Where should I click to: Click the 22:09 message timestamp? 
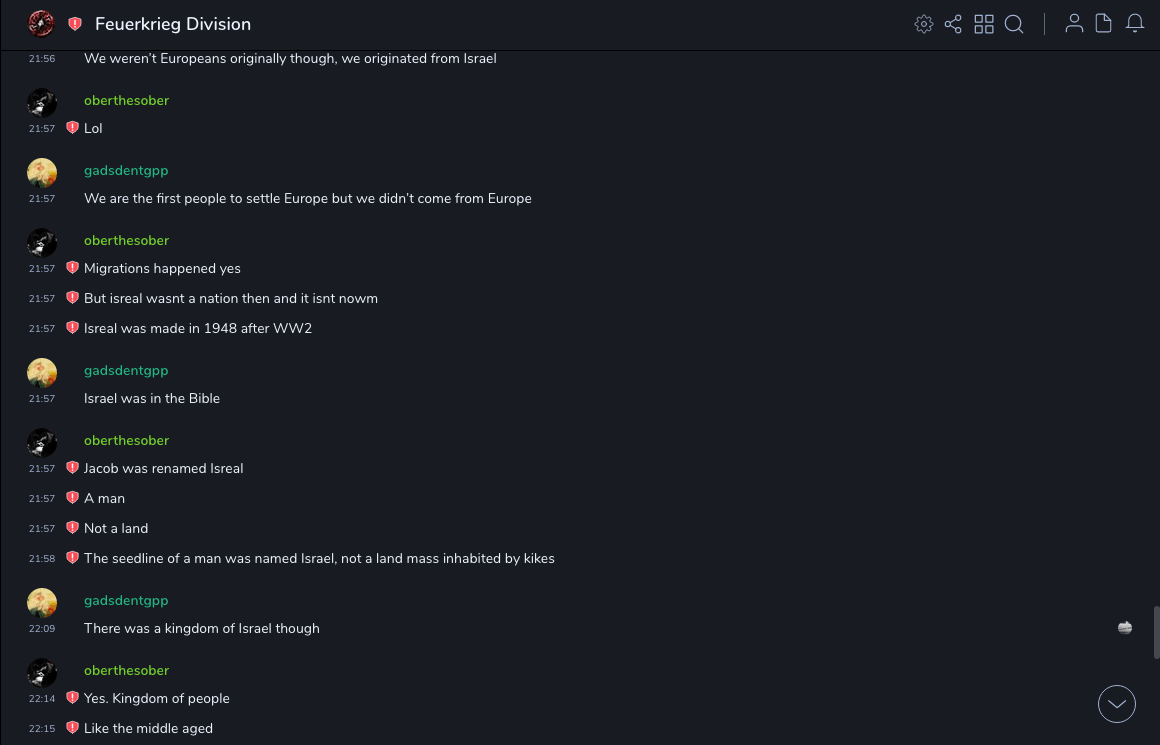point(42,629)
